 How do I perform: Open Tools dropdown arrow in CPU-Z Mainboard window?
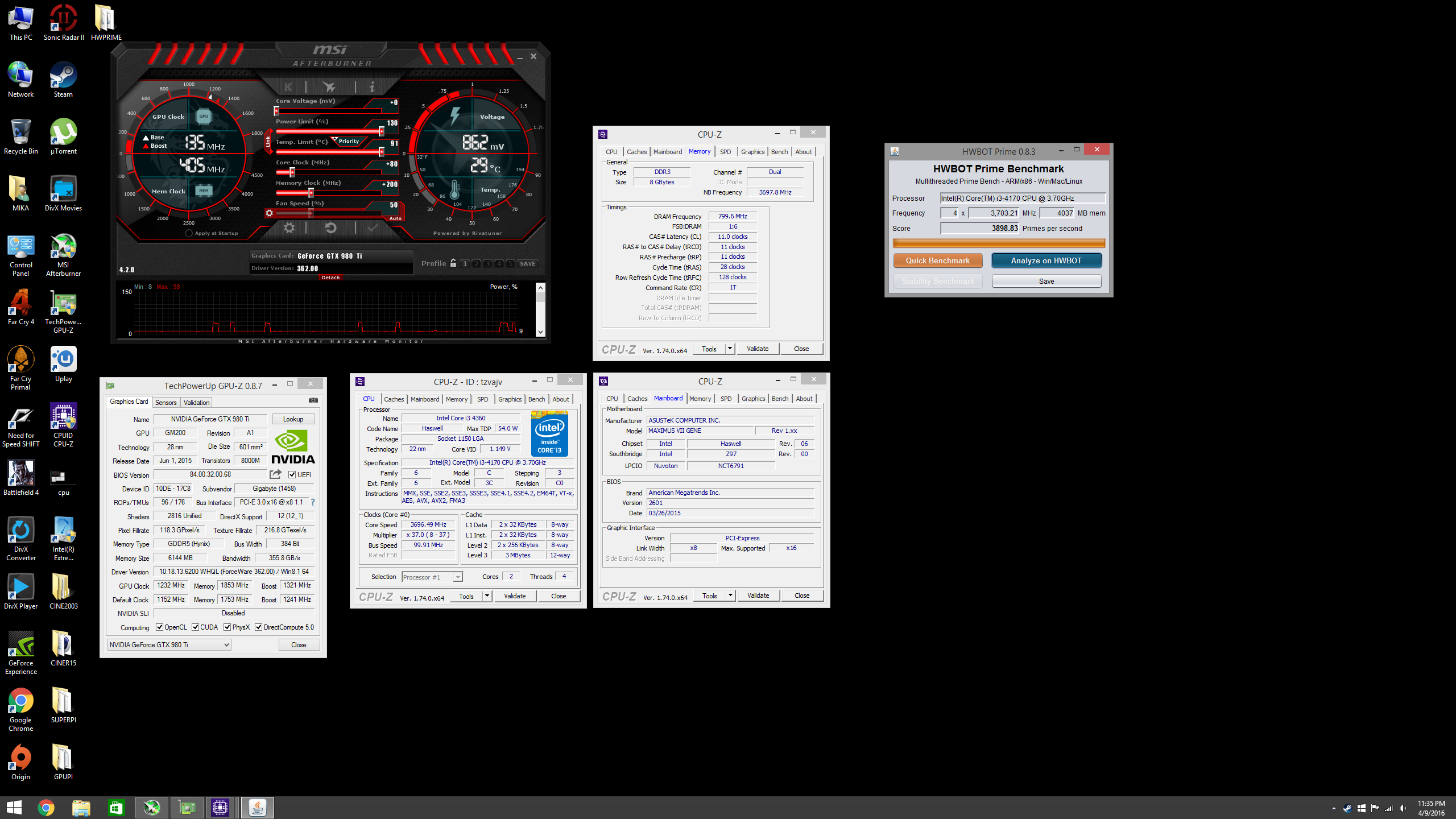pyautogui.click(x=730, y=595)
